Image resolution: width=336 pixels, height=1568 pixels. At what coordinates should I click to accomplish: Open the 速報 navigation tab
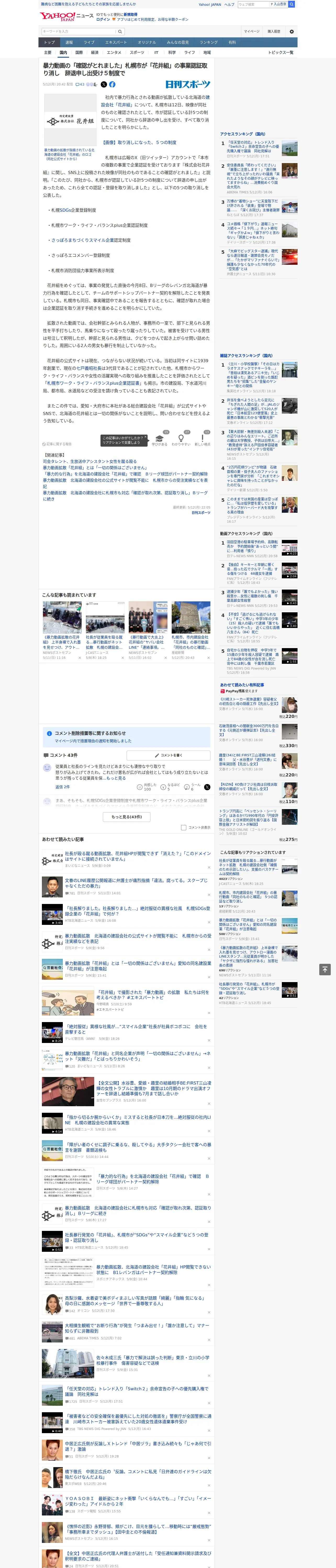click(x=69, y=42)
